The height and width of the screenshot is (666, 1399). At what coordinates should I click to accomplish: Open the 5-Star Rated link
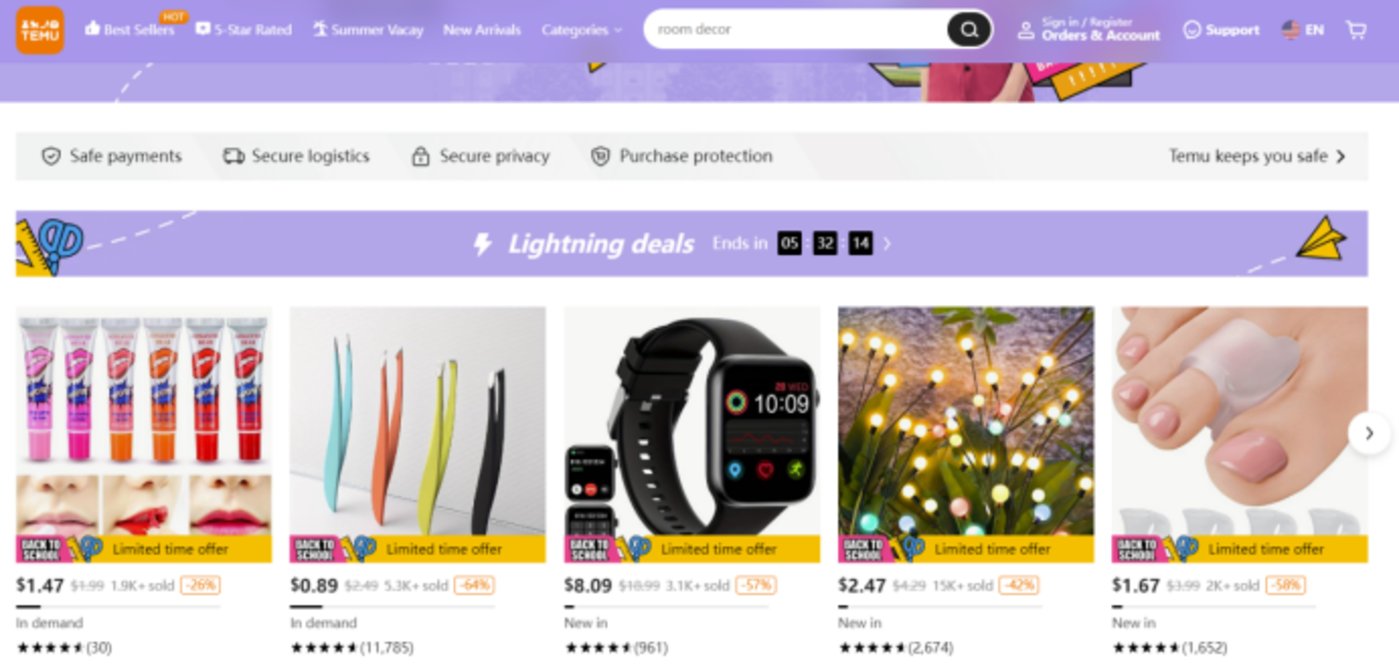coord(244,30)
